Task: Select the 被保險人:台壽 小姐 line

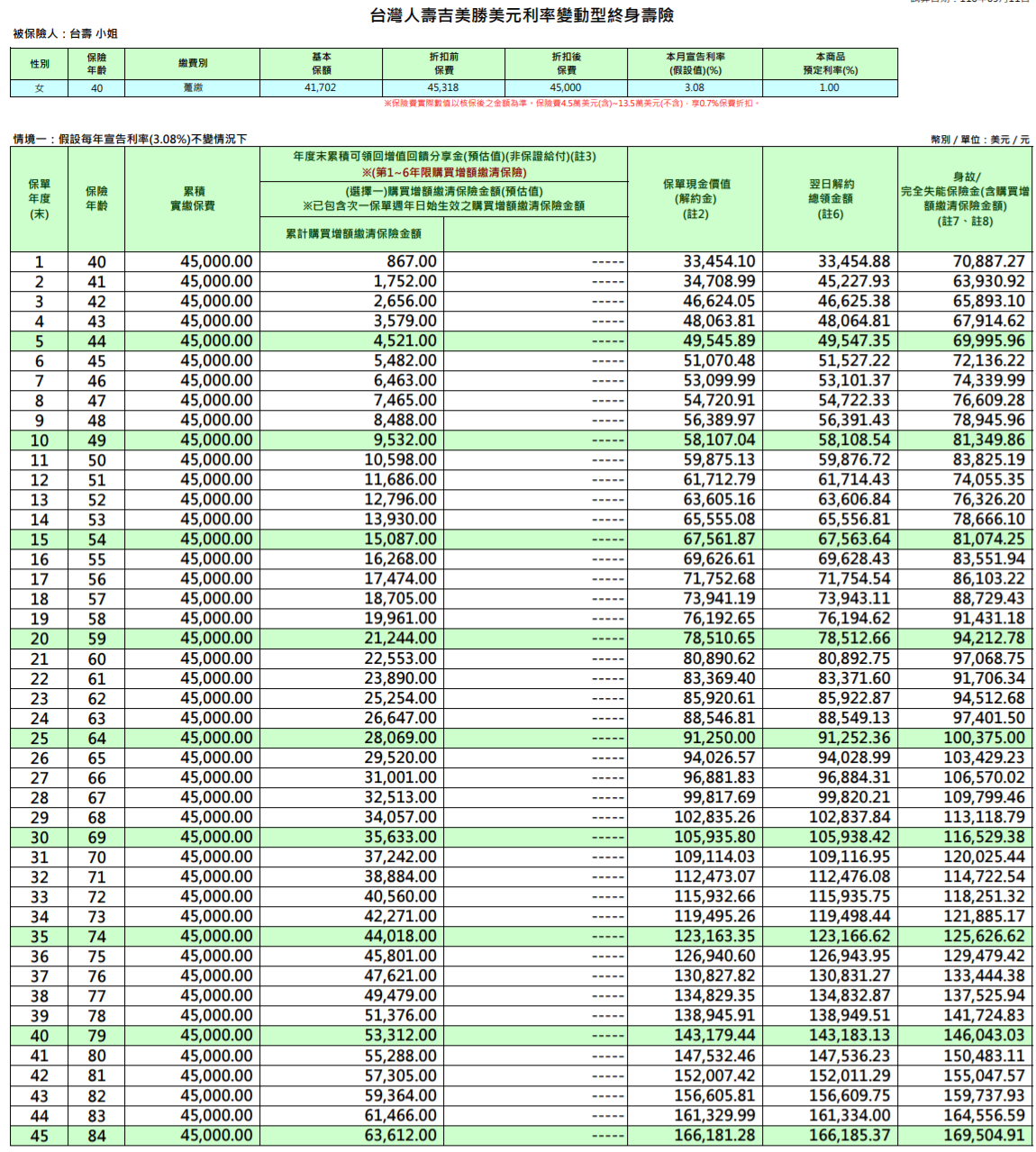Action: pyautogui.click(x=65, y=34)
